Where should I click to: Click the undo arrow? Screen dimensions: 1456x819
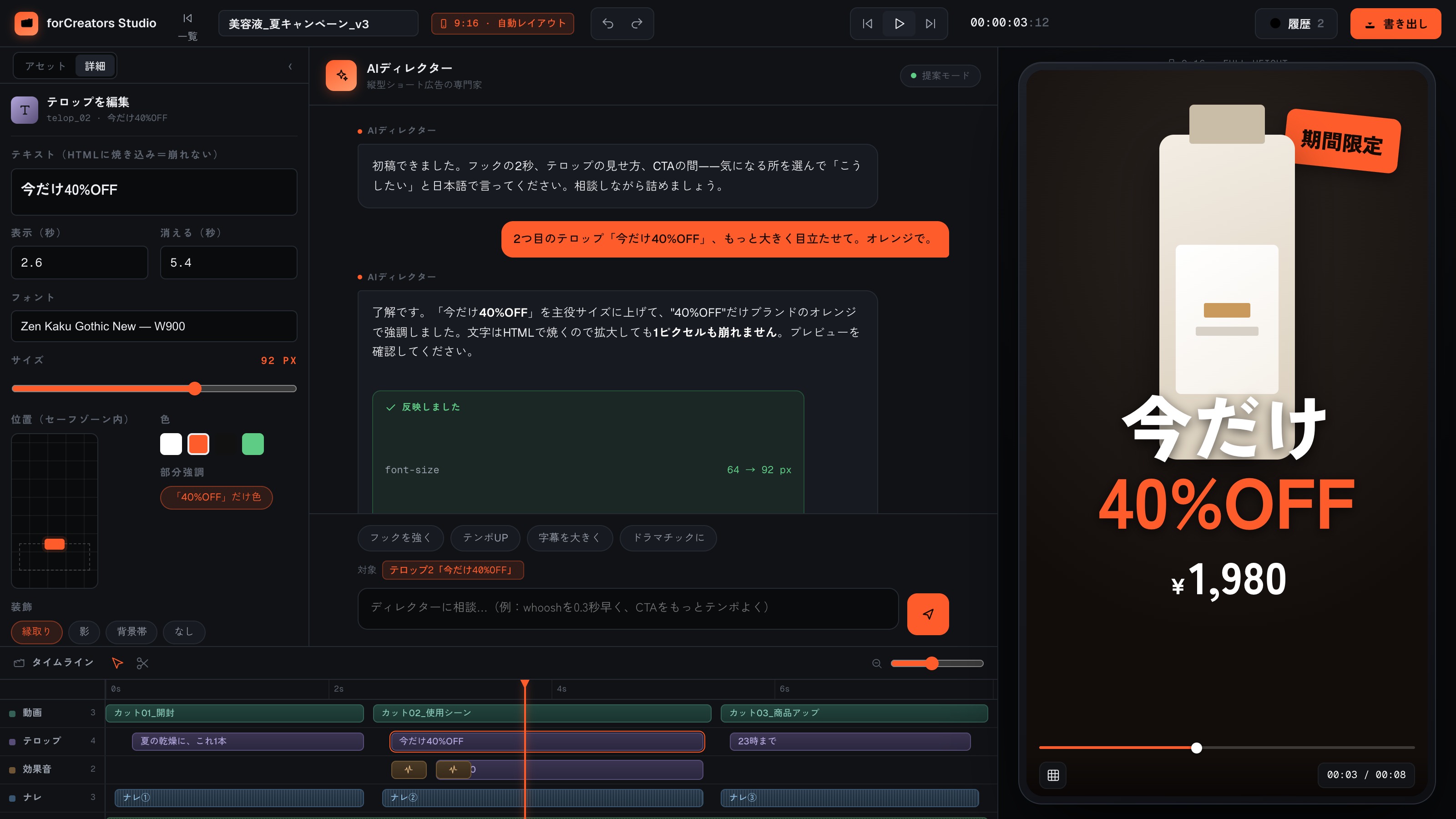click(x=607, y=23)
